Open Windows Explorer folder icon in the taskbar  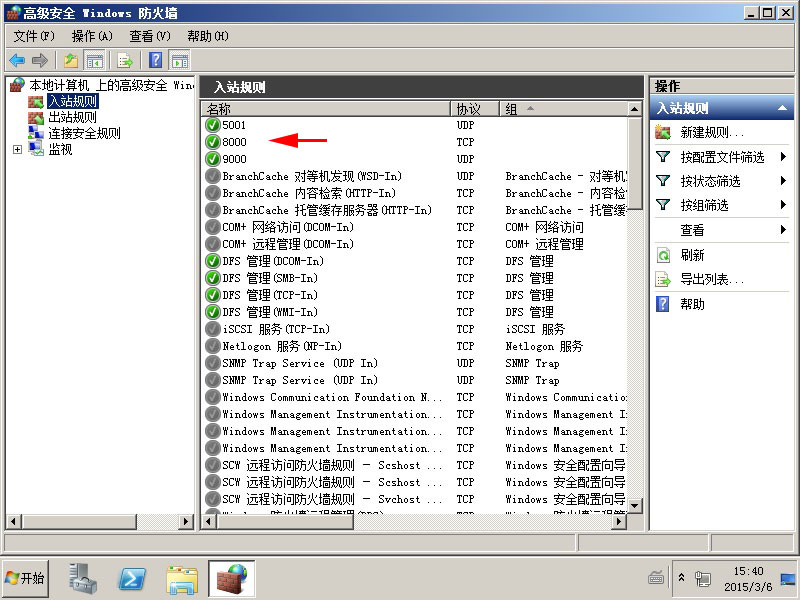[182, 579]
